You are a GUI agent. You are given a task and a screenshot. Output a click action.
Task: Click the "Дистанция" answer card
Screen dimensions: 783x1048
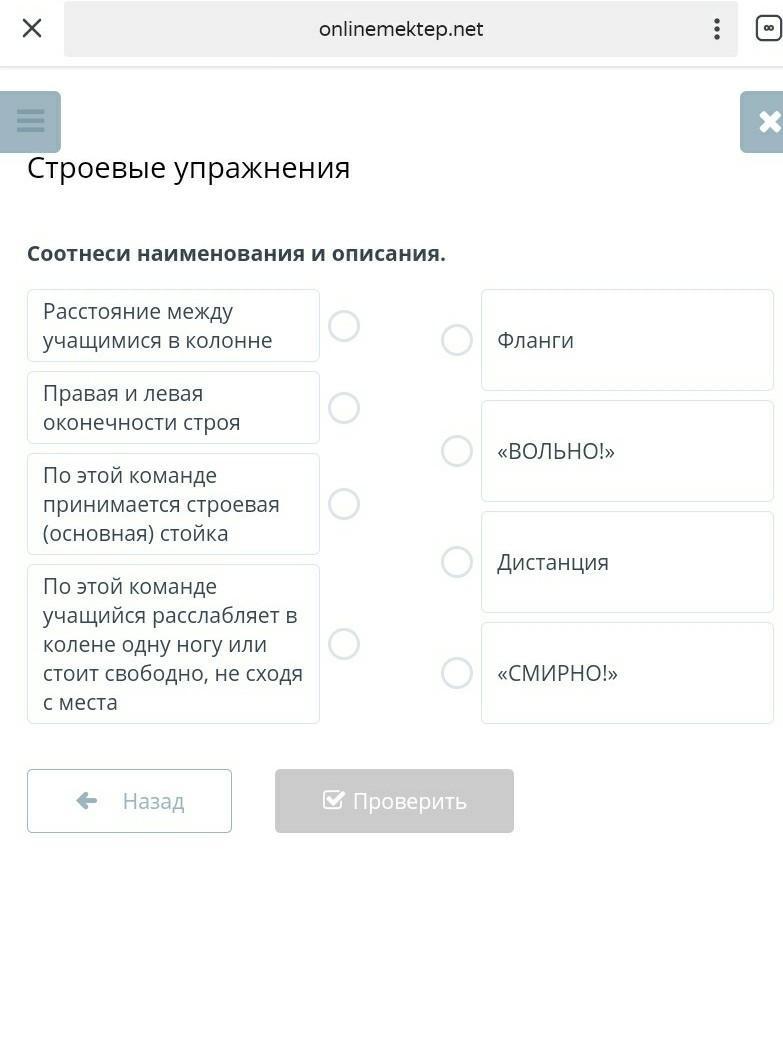tap(627, 562)
